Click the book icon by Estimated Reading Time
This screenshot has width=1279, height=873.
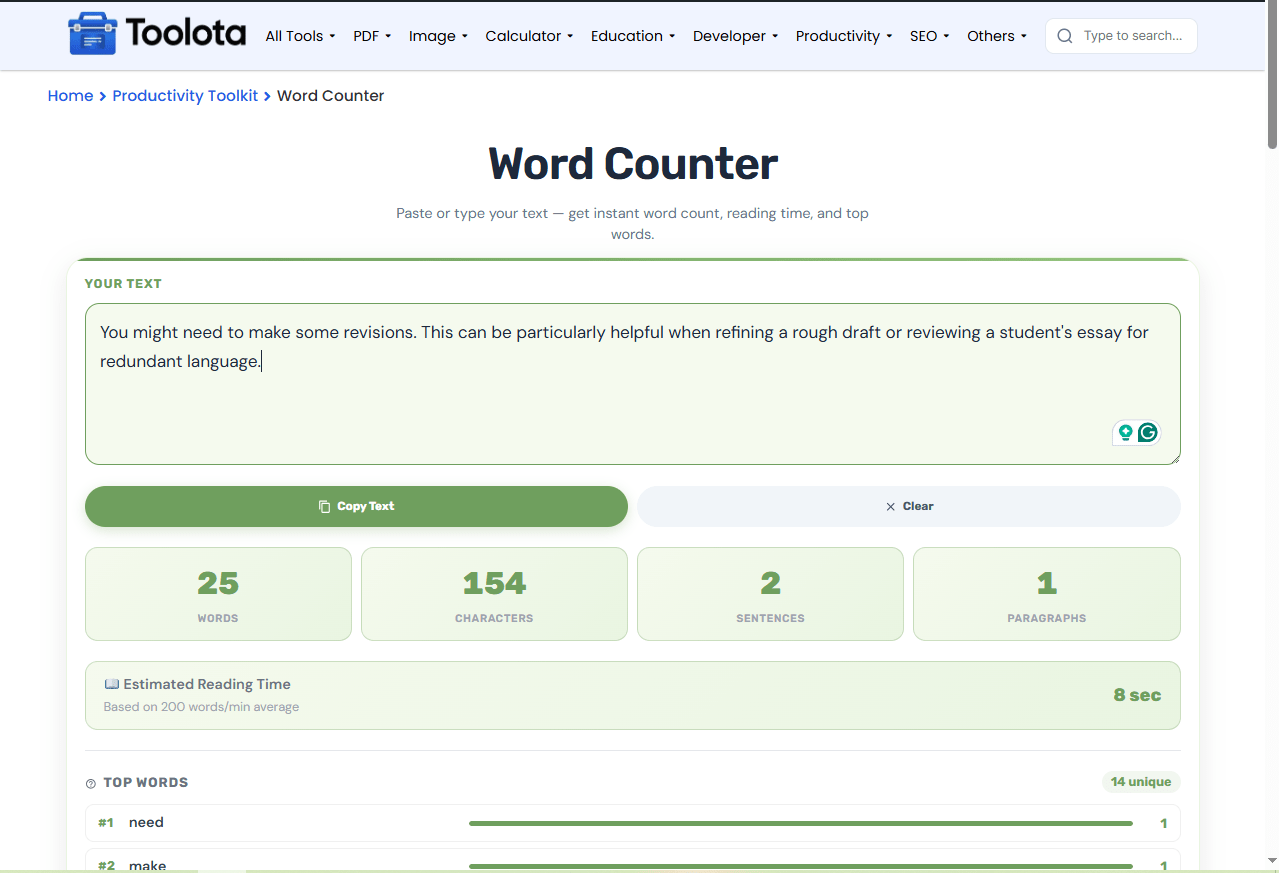pyautogui.click(x=111, y=684)
